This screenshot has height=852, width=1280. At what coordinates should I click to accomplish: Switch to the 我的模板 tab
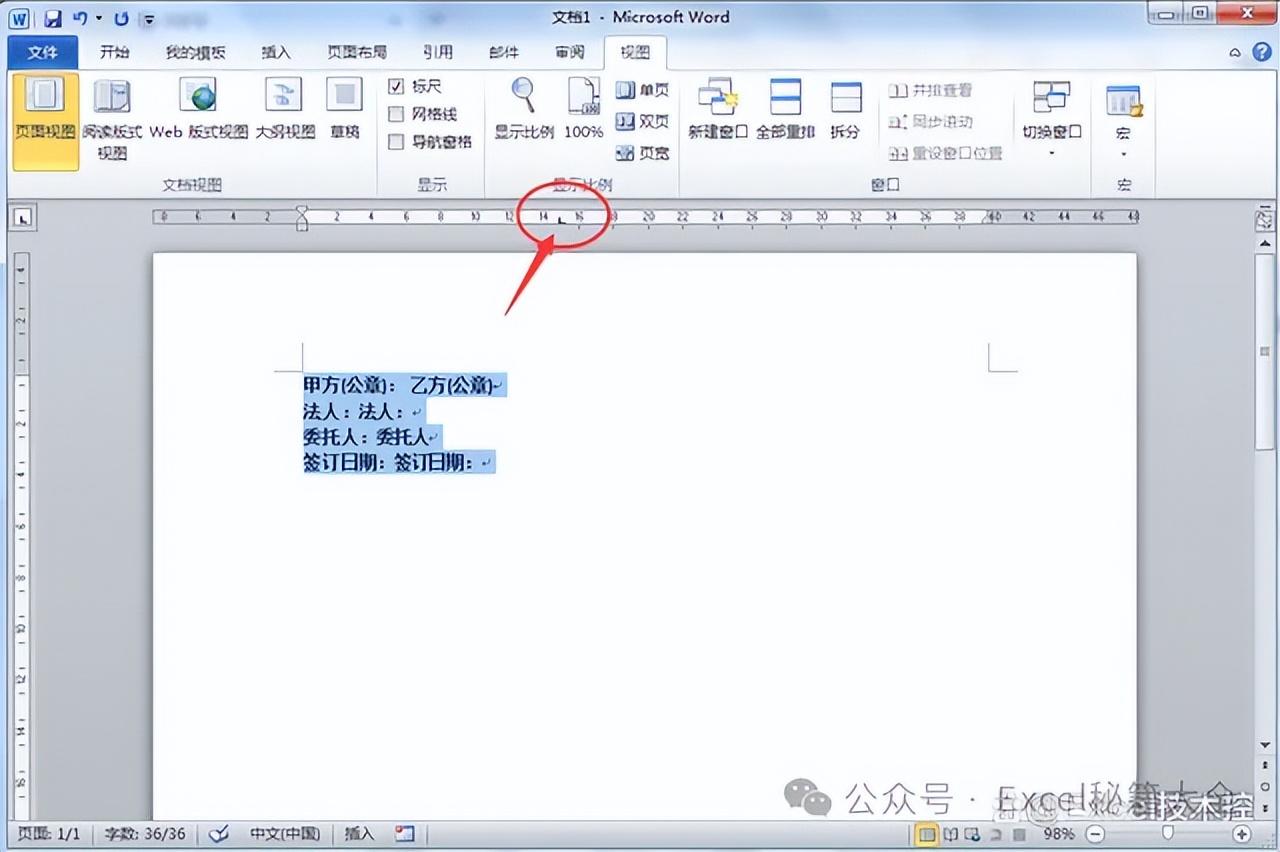195,52
